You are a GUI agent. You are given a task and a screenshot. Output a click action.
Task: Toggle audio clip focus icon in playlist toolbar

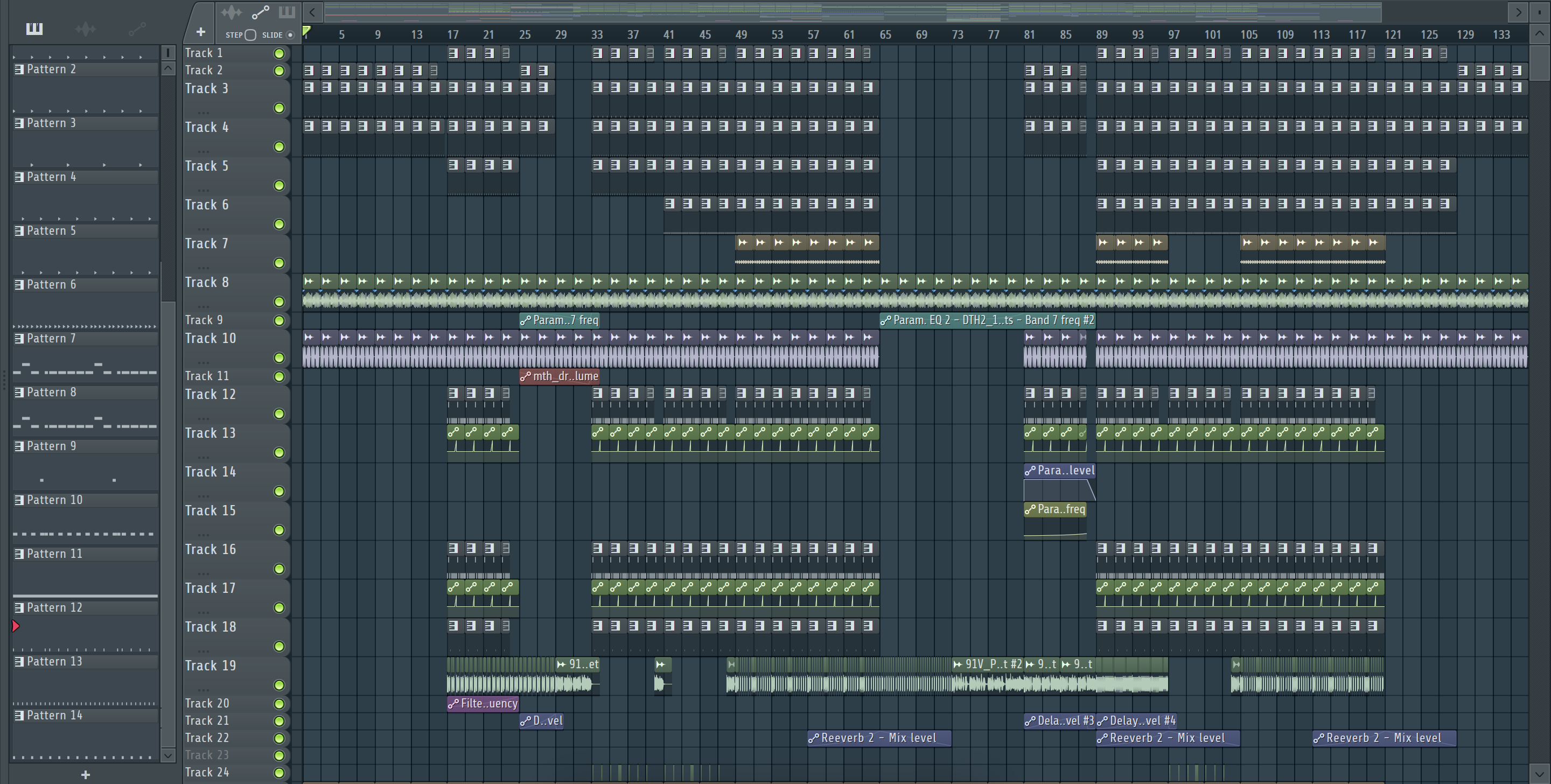click(231, 12)
